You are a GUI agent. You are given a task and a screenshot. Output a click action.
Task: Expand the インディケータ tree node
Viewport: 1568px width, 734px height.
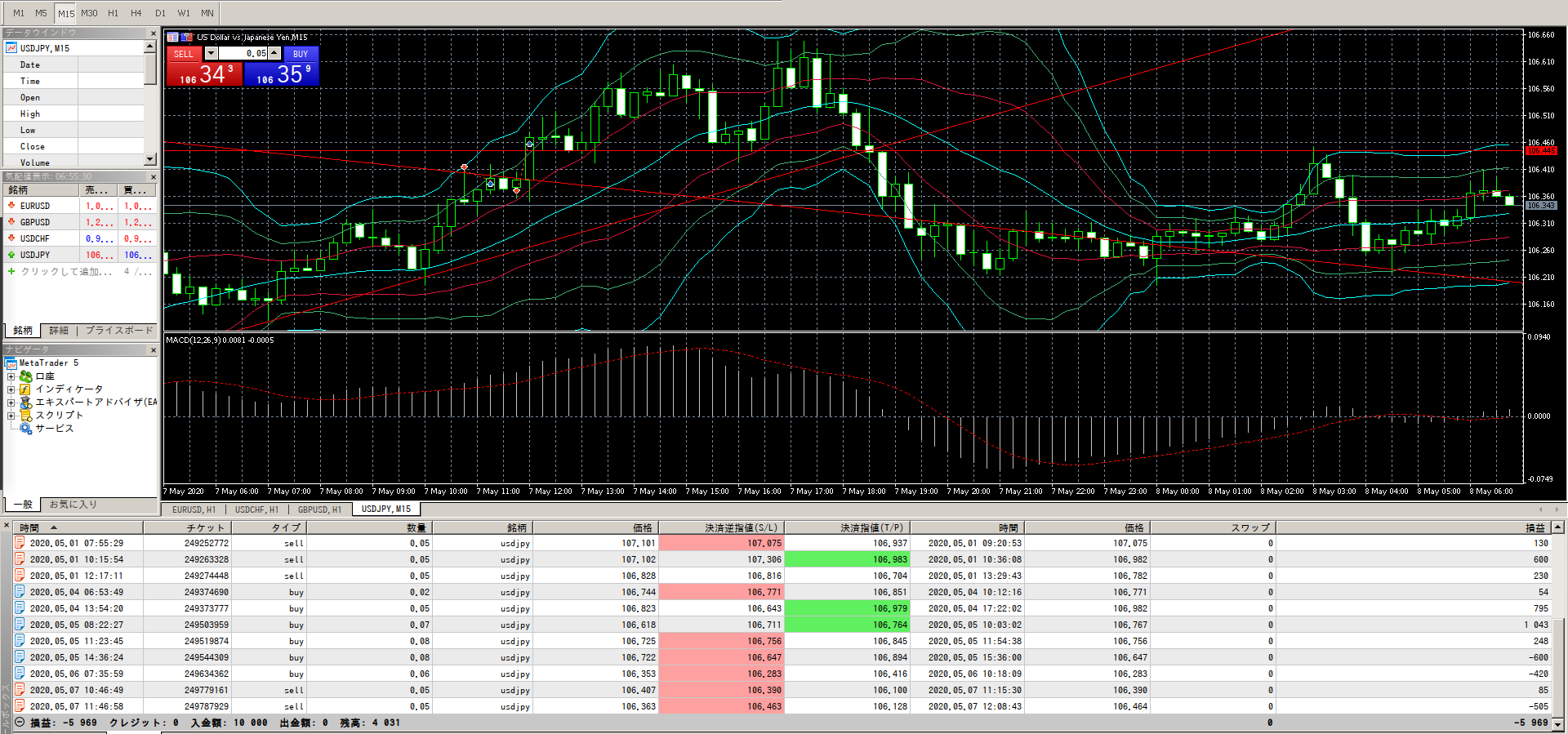pos(11,389)
